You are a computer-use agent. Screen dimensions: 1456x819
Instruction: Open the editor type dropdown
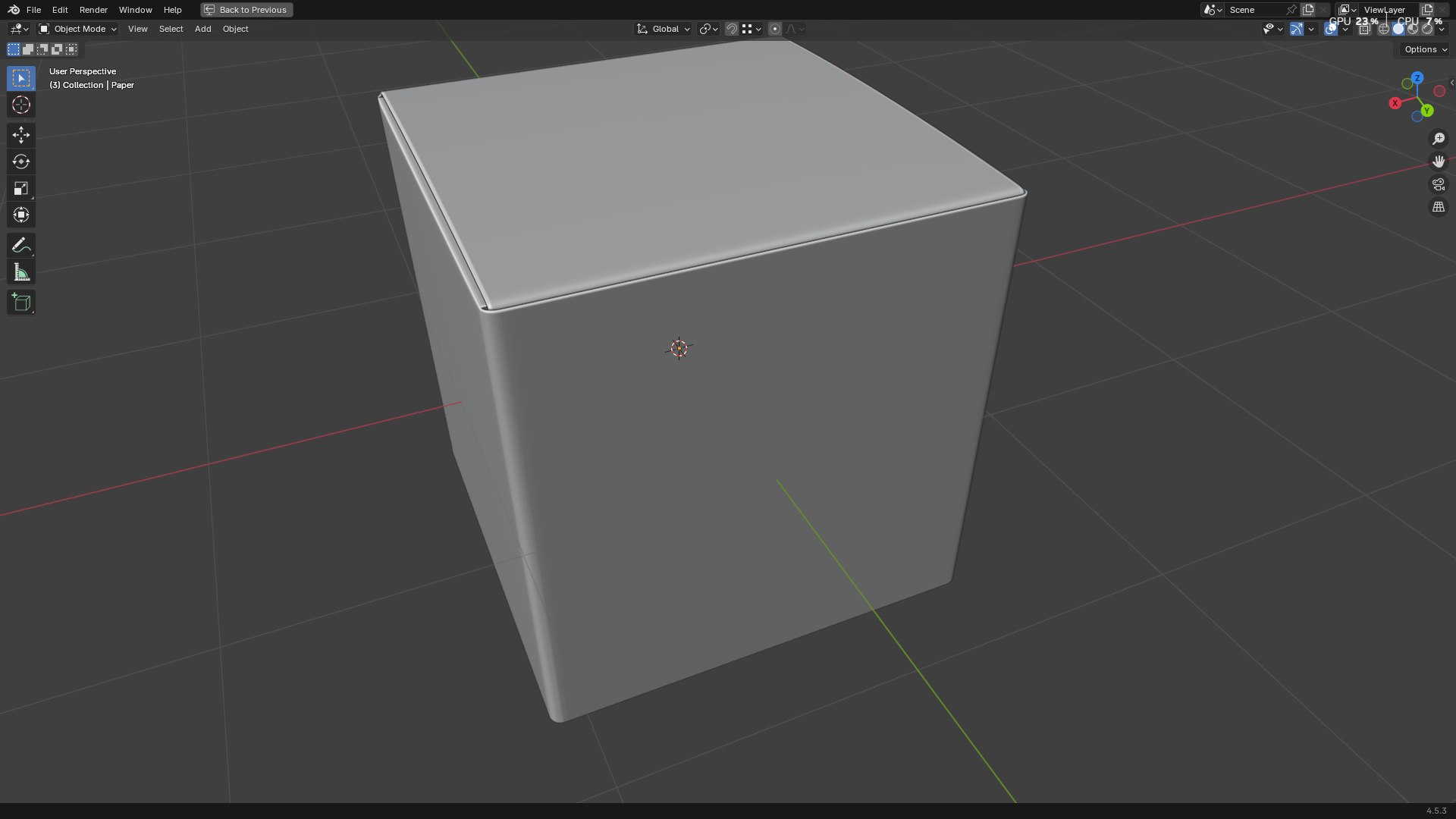click(19, 29)
